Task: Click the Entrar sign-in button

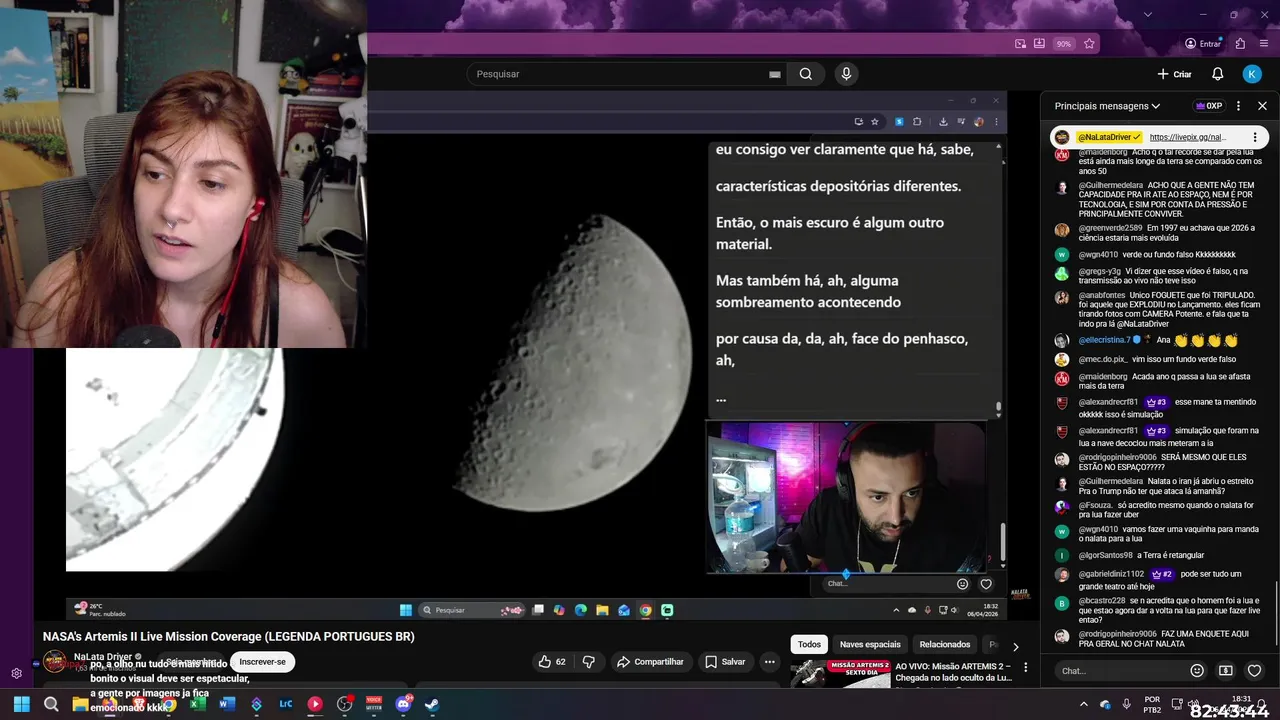Action: [1203, 44]
